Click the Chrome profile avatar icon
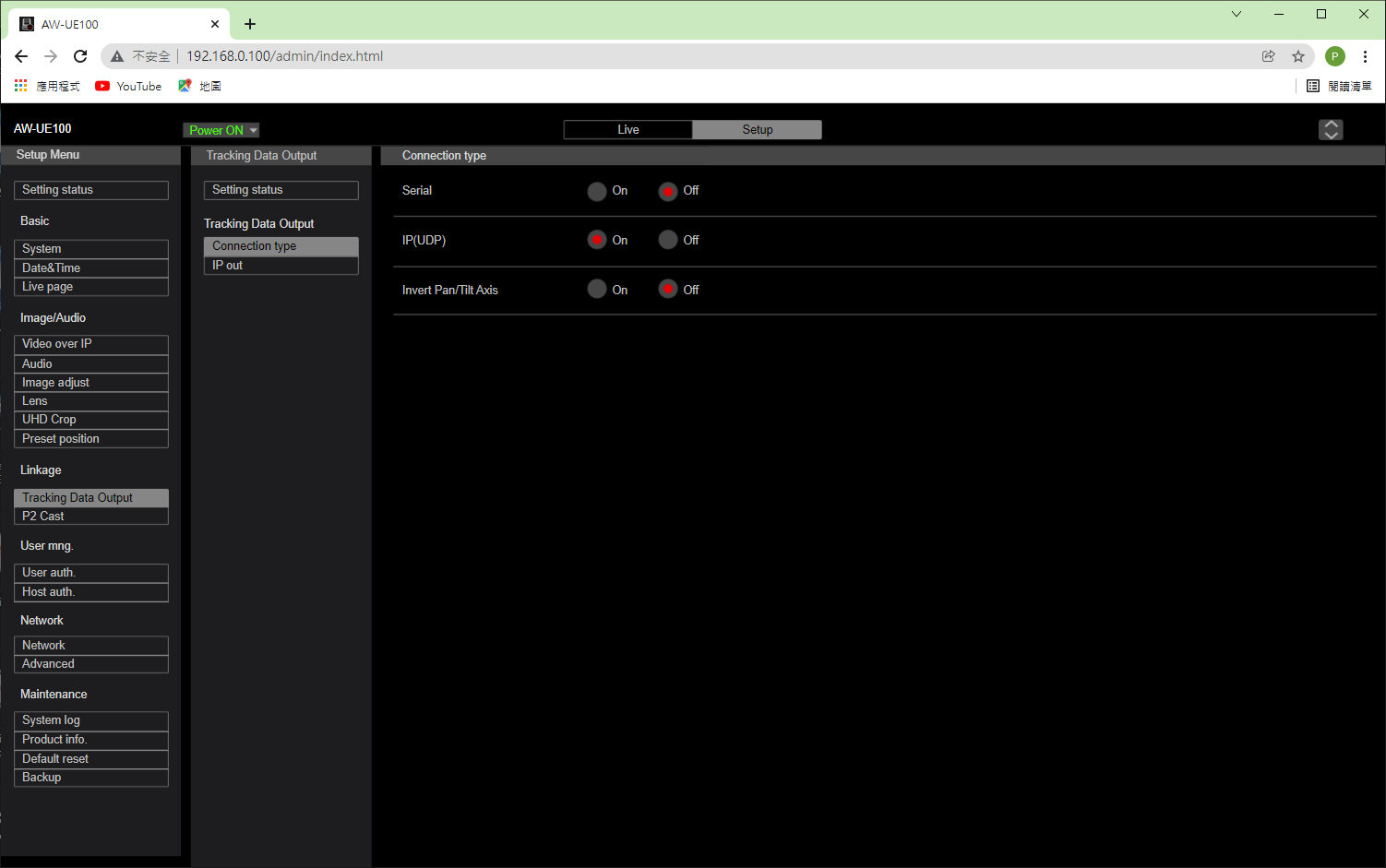The height and width of the screenshot is (868, 1386). (1334, 56)
